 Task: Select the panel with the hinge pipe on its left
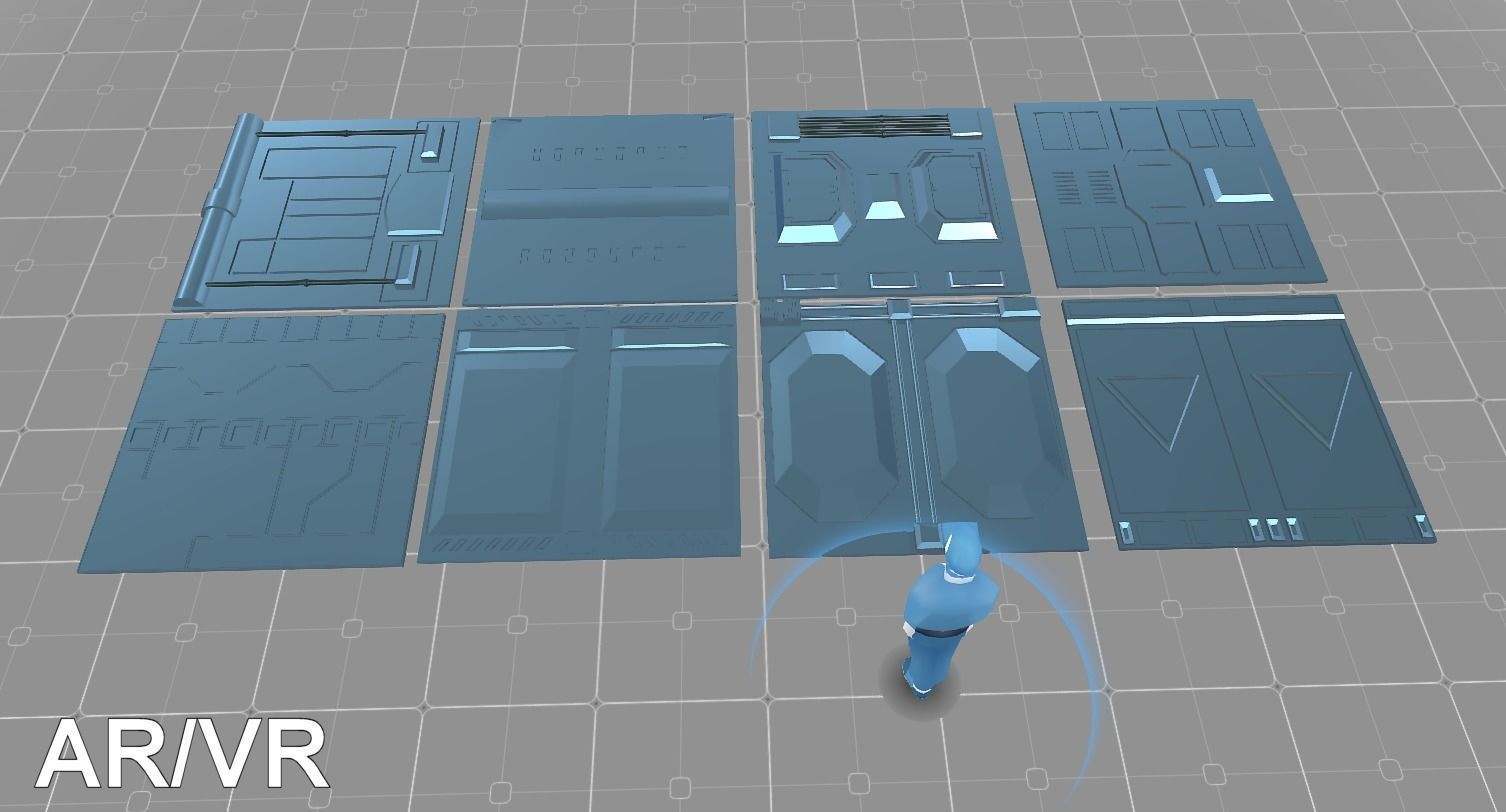click(328, 212)
